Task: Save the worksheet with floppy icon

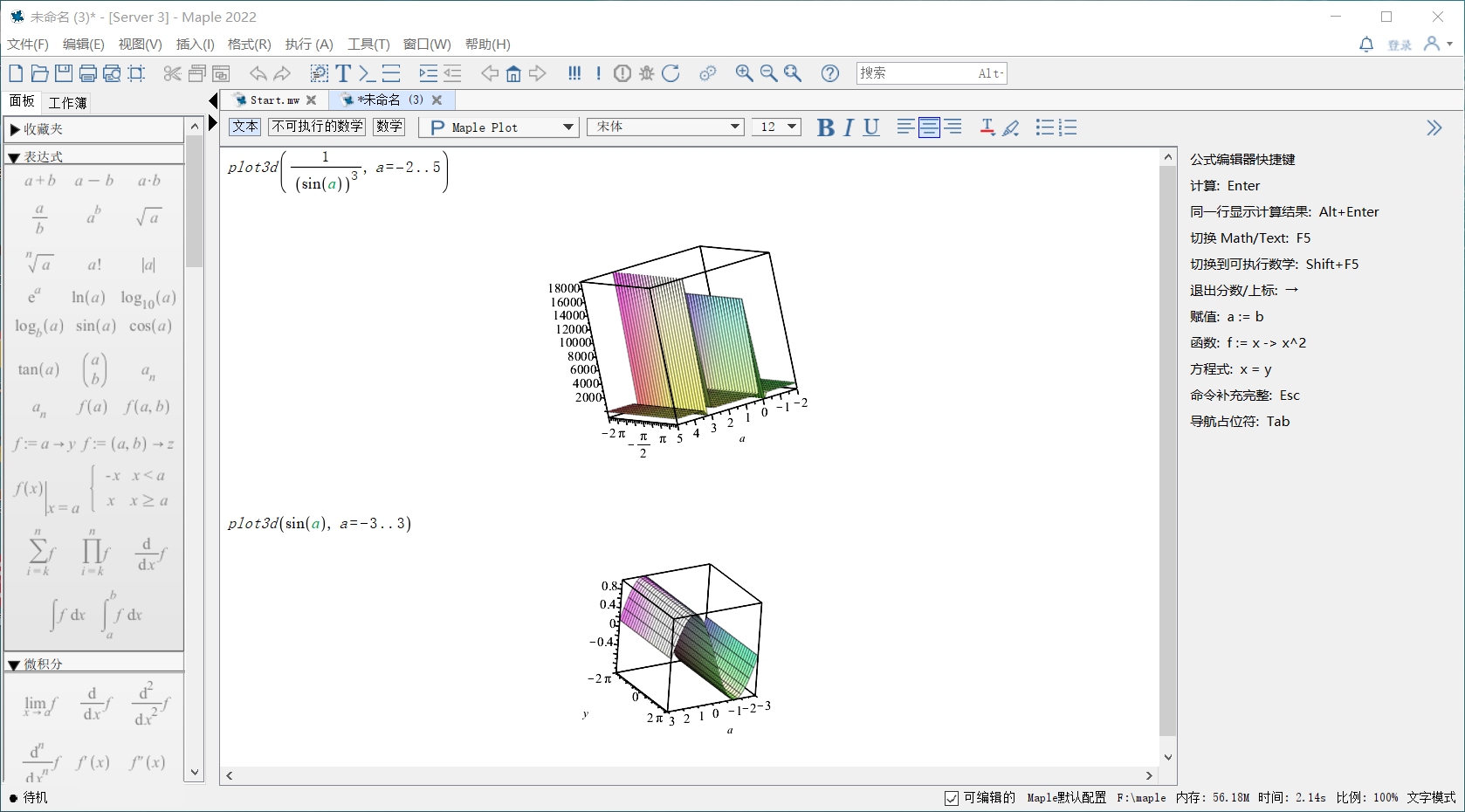Action: [64, 73]
